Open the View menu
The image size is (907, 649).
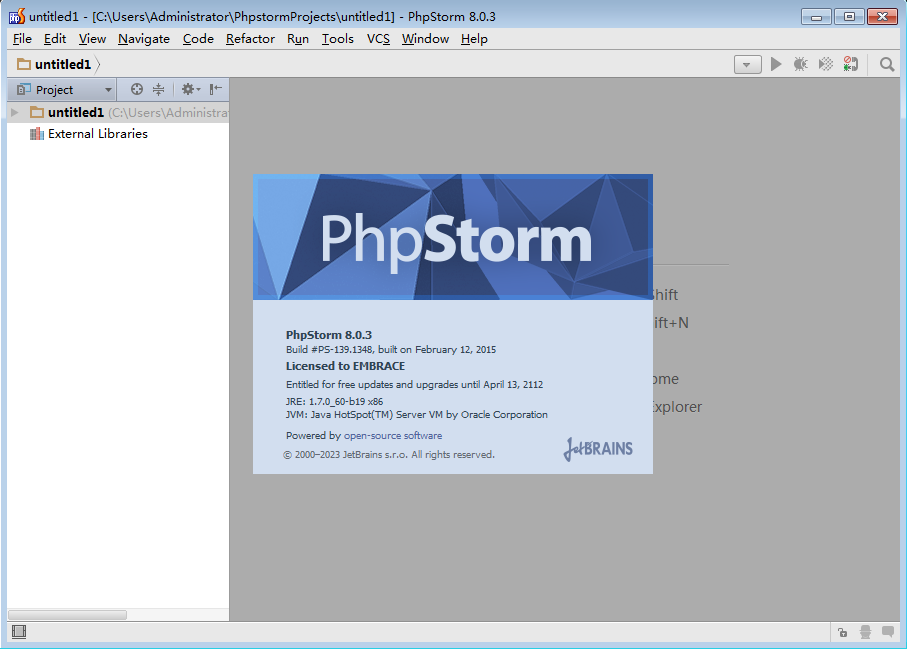(x=93, y=39)
